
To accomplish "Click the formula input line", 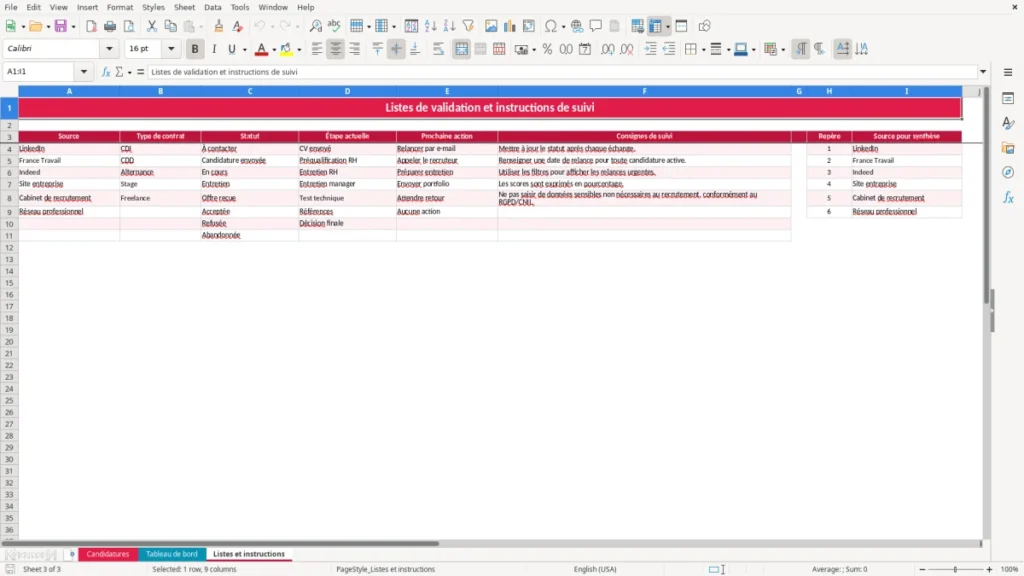I will (562, 72).
